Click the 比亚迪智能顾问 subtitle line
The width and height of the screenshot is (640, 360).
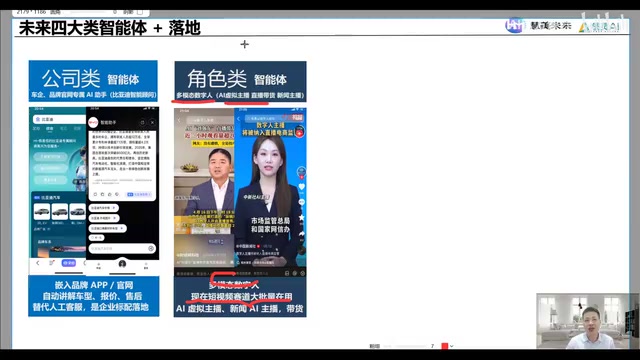[x=93, y=95]
